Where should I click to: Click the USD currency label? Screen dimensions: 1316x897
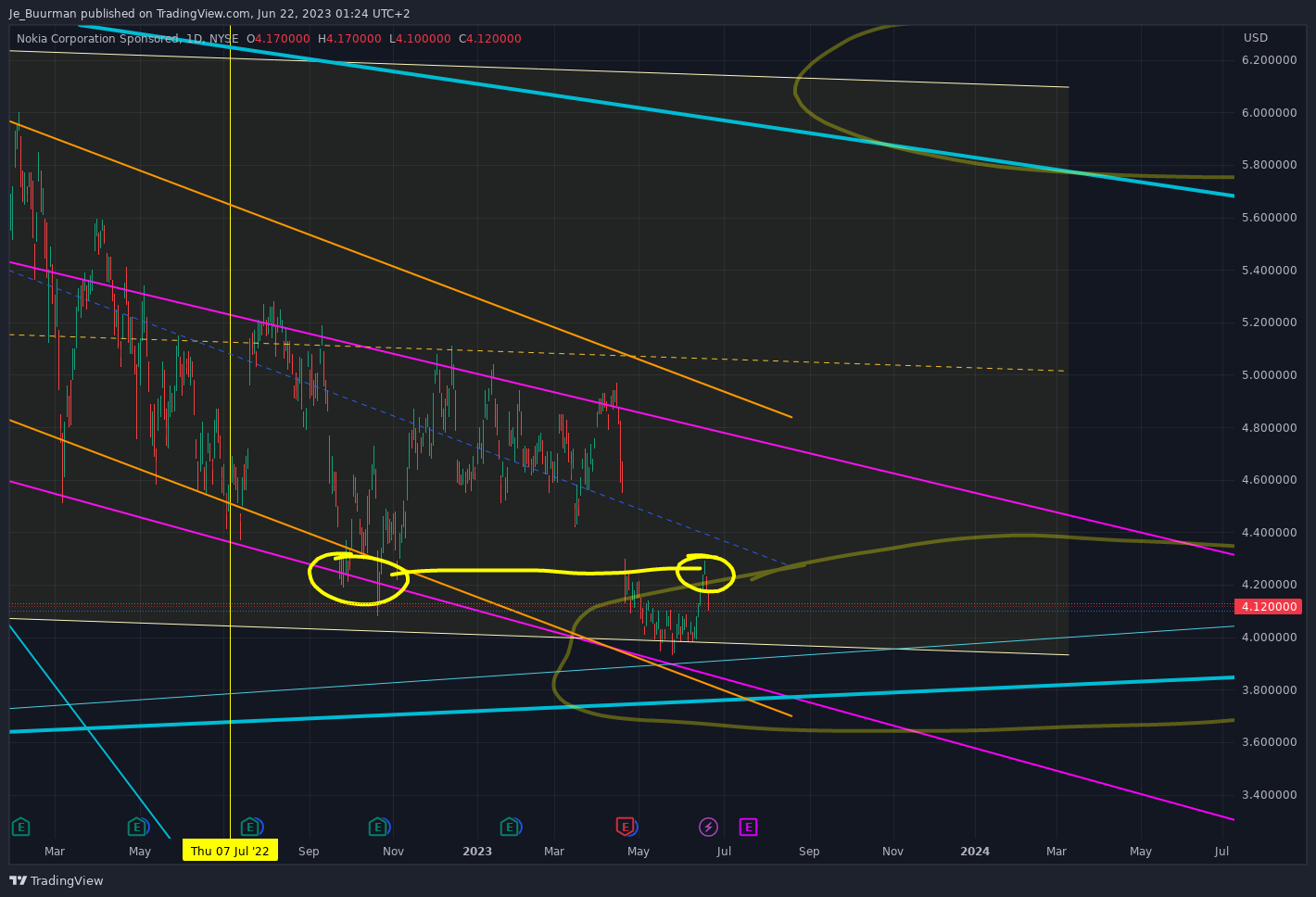(1256, 38)
